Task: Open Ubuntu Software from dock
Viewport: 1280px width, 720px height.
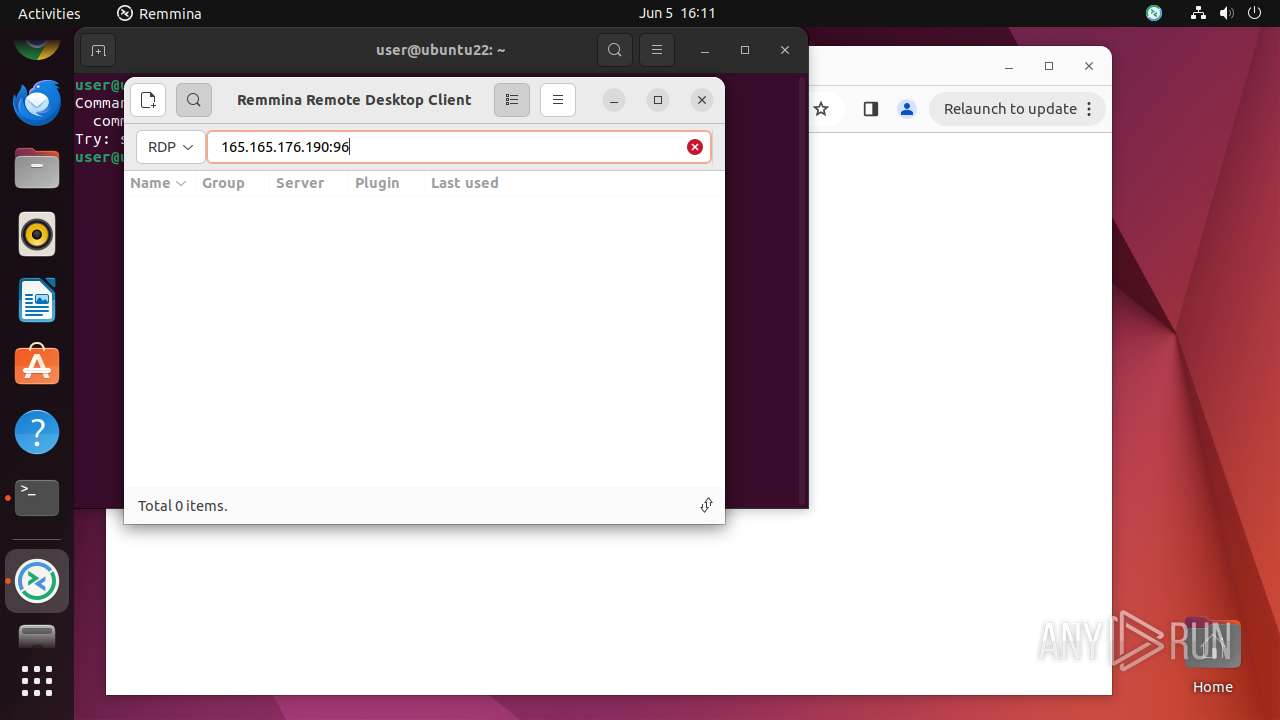Action: (x=37, y=366)
